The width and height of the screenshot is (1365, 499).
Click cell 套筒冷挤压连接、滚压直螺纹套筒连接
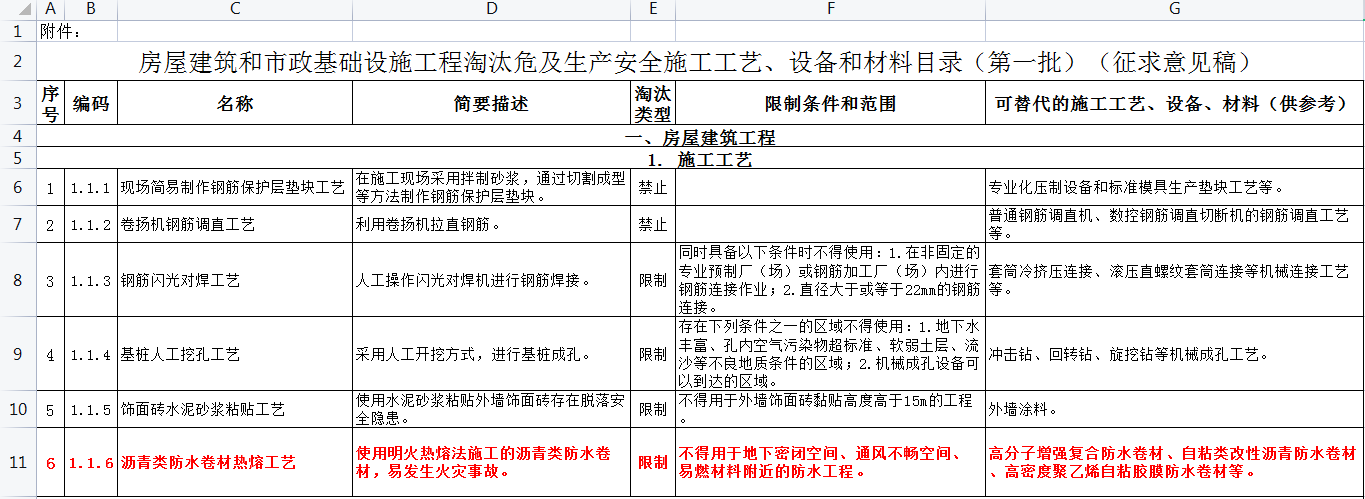click(x=1175, y=281)
